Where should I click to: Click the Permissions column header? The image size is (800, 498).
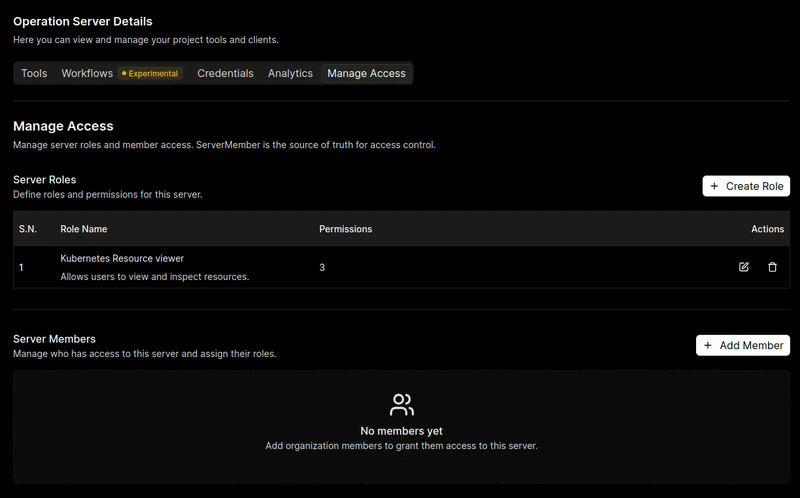pos(345,229)
